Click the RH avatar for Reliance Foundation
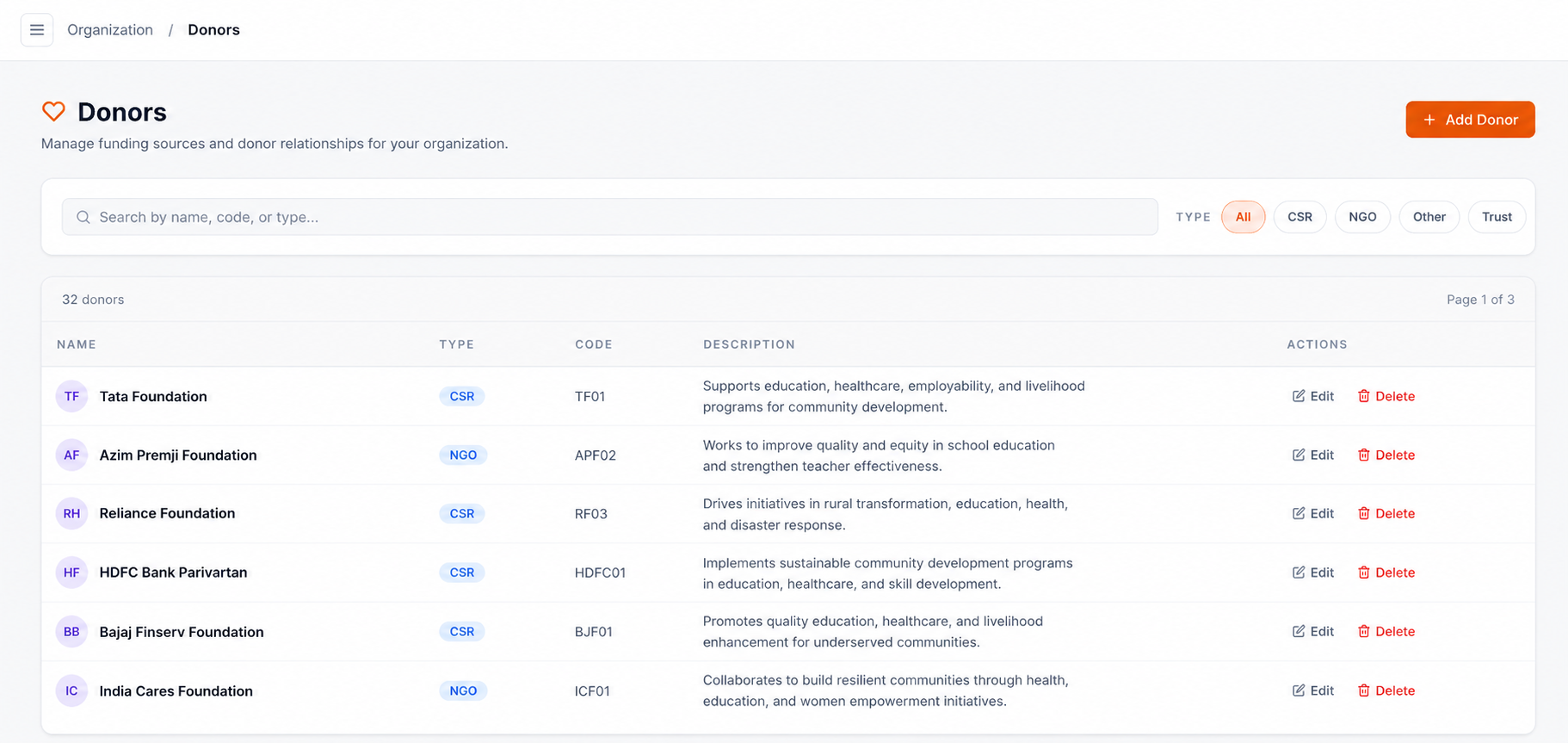The width and height of the screenshot is (1568, 743). click(x=71, y=513)
